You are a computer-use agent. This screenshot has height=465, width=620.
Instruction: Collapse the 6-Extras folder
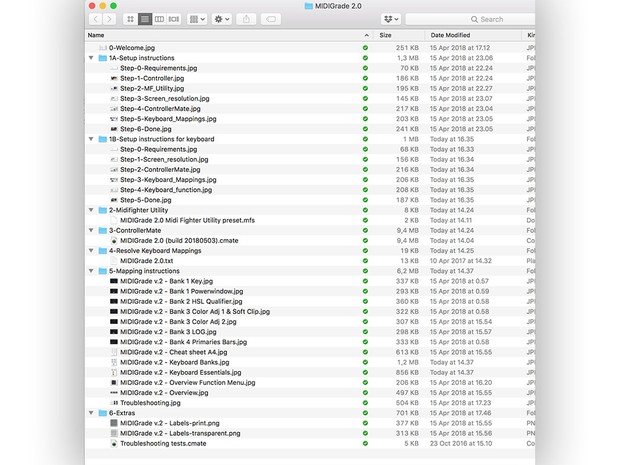click(91, 413)
